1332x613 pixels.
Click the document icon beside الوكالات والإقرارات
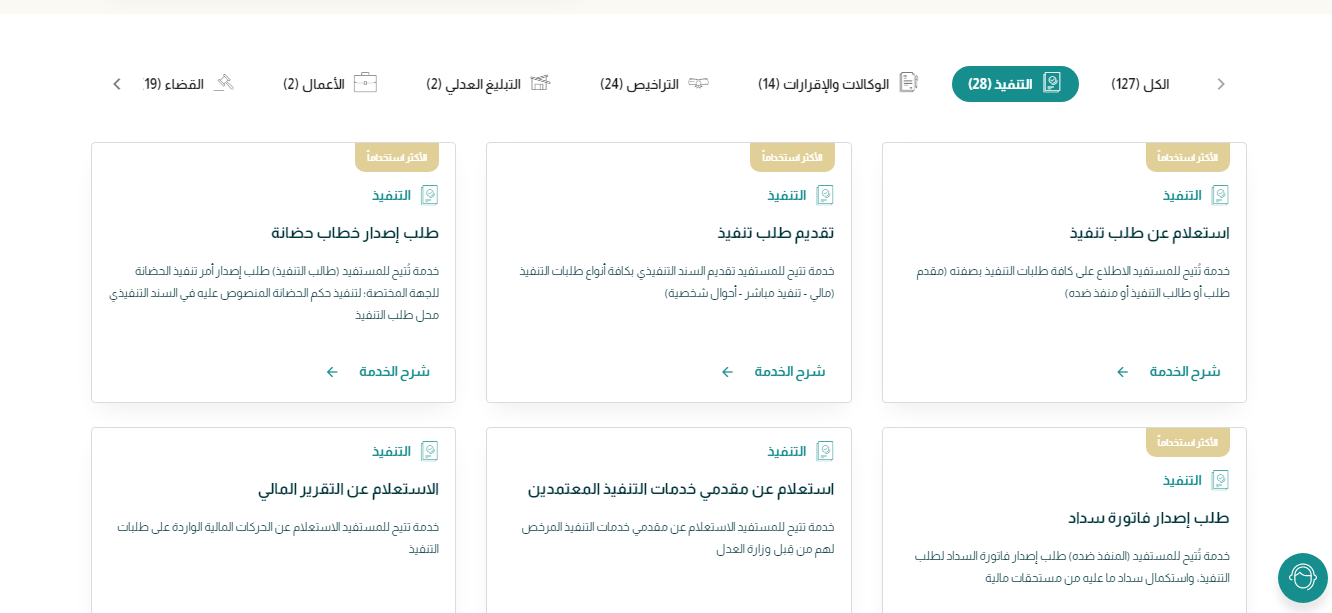click(x=908, y=83)
